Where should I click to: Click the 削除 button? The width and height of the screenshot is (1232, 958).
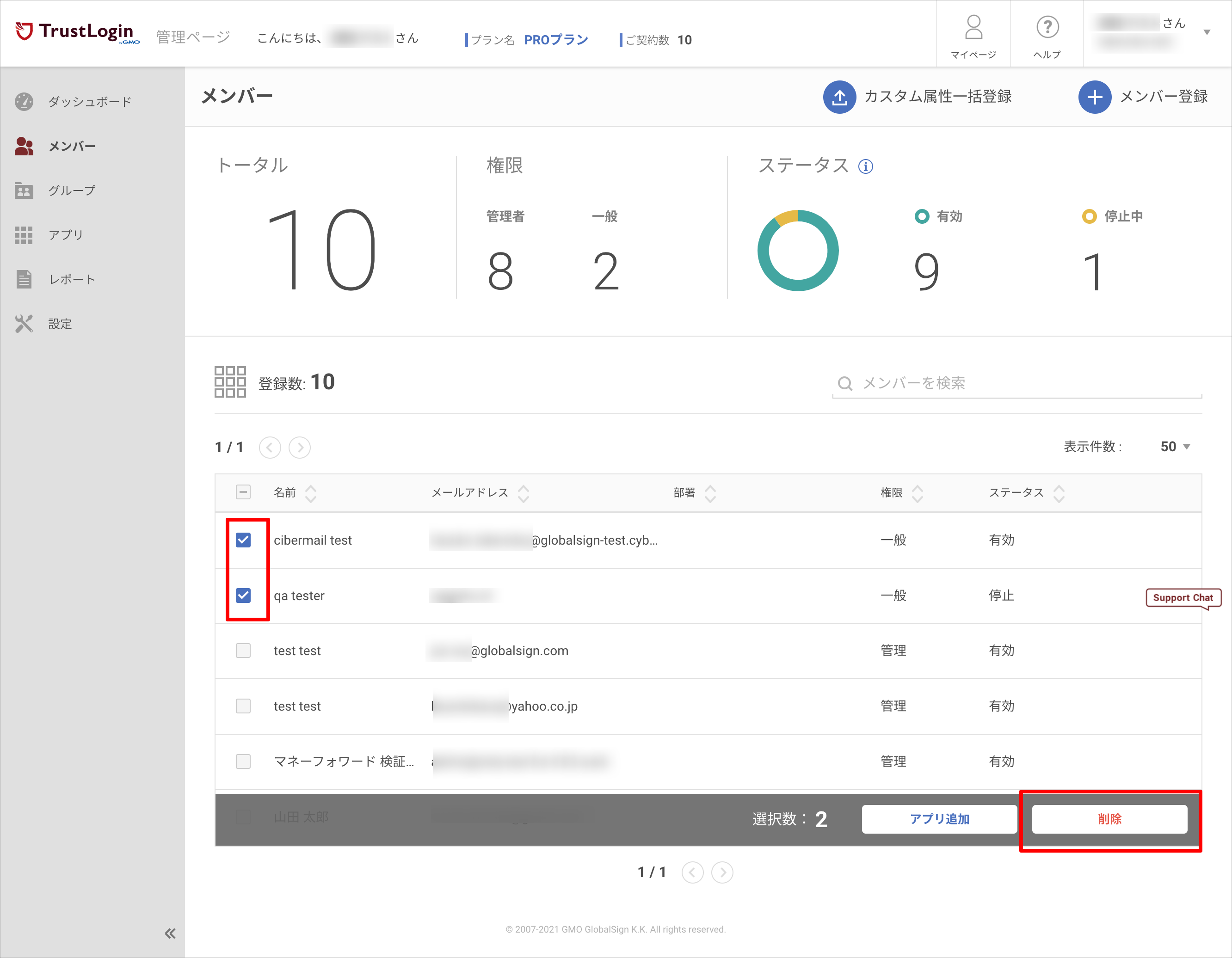click(x=1109, y=819)
